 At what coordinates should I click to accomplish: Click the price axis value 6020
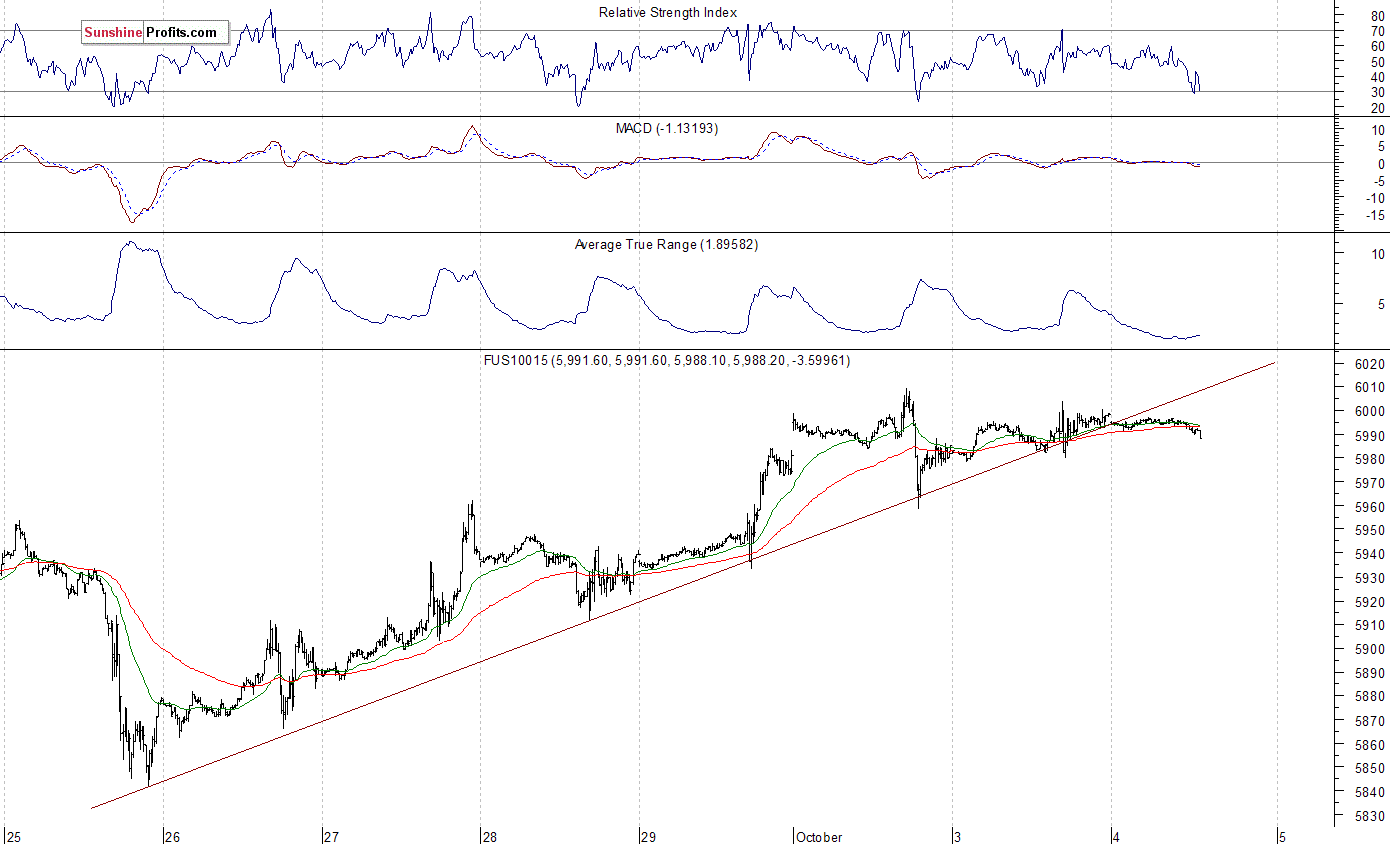(x=1371, y=364)
